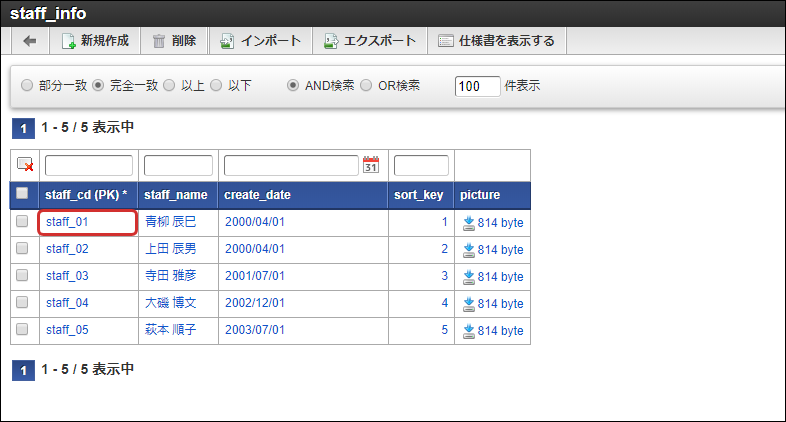Sort by staff_name column header
This screenshot has width=786, height=422.
pos(174,195)
